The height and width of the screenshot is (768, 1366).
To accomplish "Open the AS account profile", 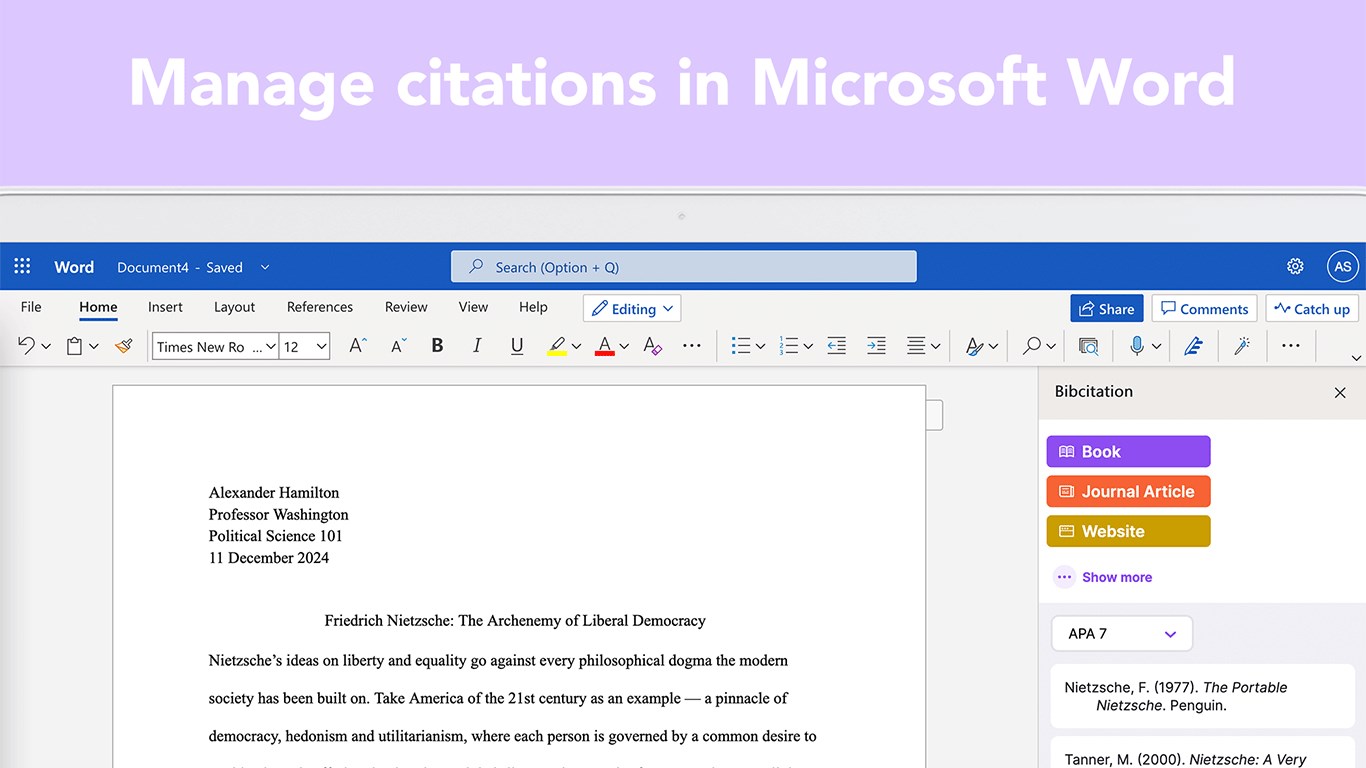I will coord(1343,267).
